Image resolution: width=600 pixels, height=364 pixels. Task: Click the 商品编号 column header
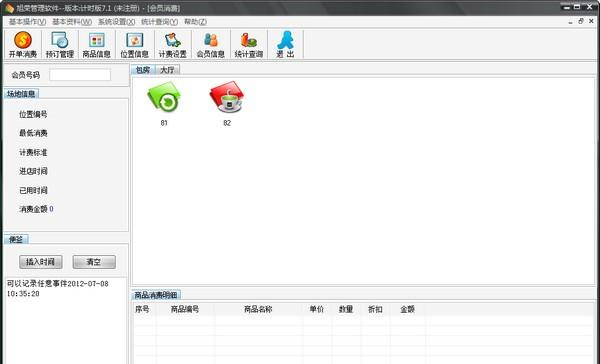point(185,309)
